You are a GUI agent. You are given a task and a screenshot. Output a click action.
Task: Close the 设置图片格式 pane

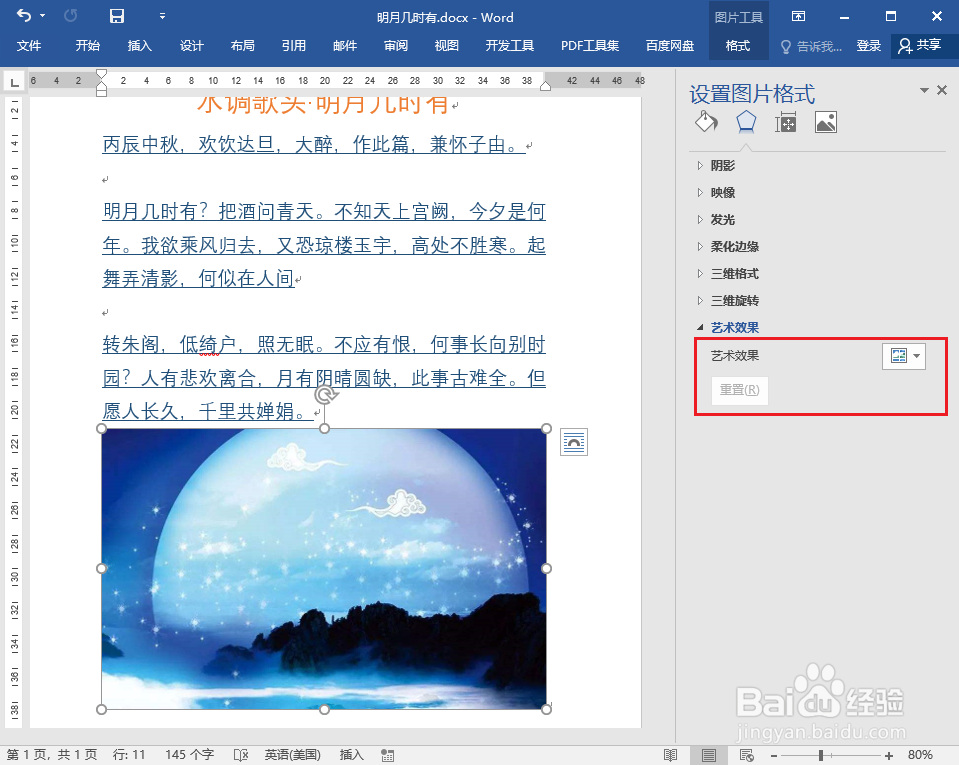tap(942, 91)
